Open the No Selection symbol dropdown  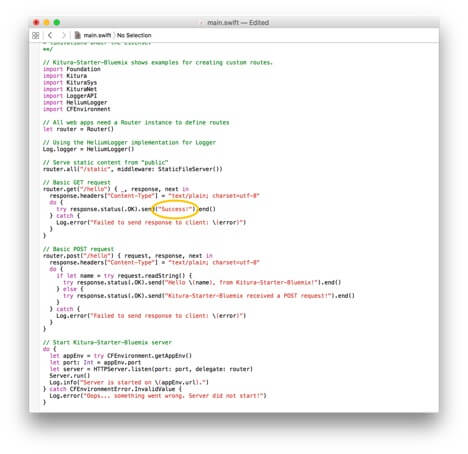[134, 35]
